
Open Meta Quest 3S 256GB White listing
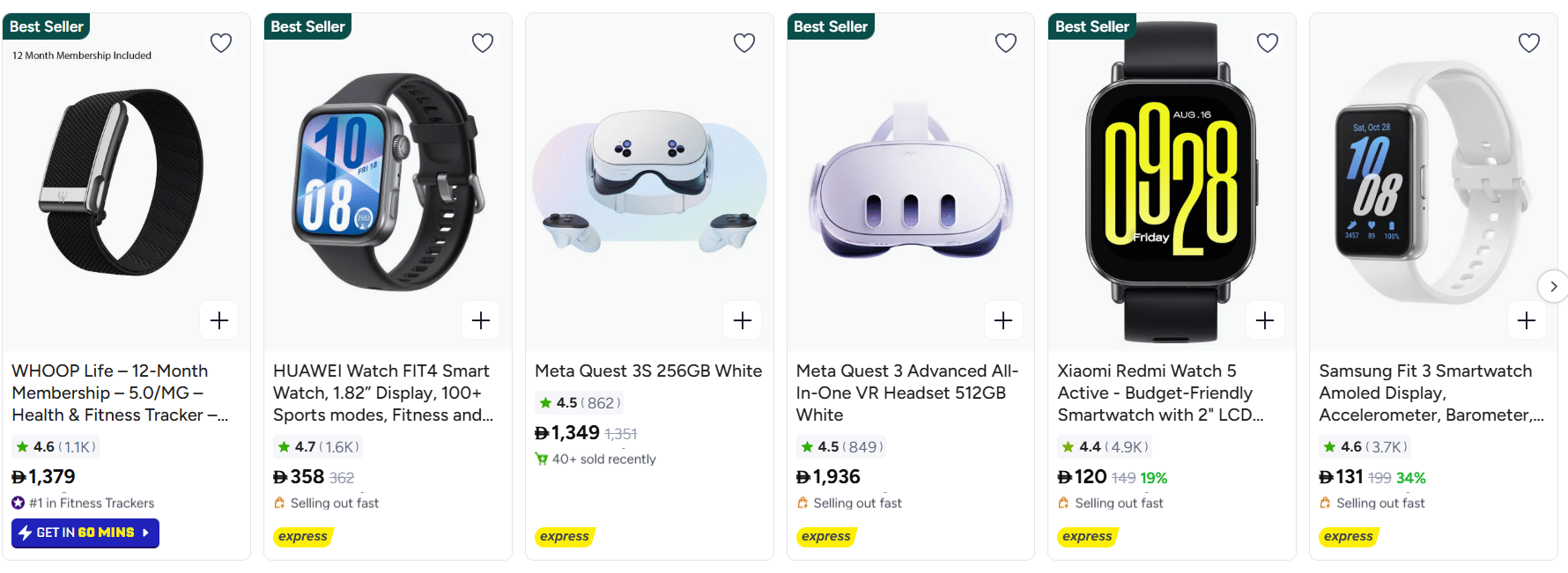tap(648, 371)
